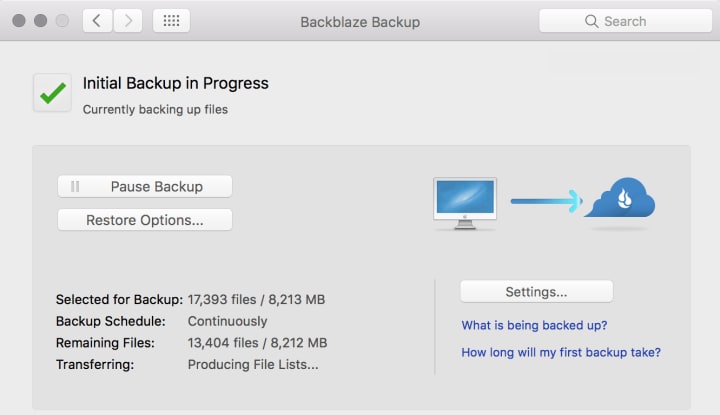
Task: Click the pause bars icon
Action: click(75, 187)
